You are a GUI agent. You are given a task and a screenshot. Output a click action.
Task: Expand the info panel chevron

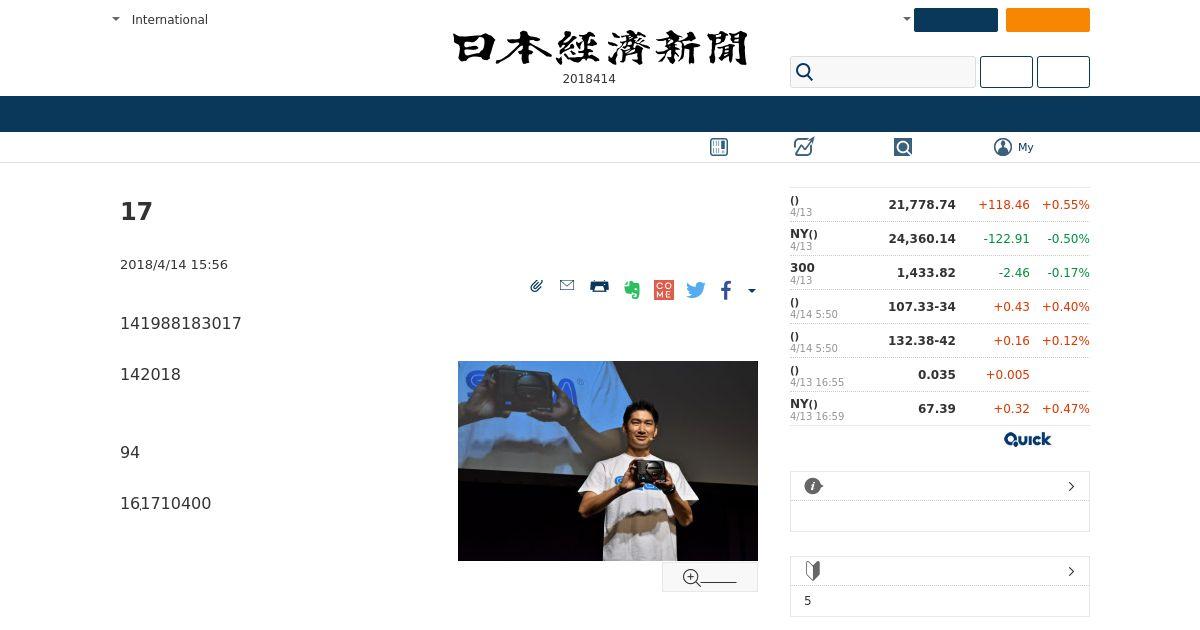[x=1071, y=486]
